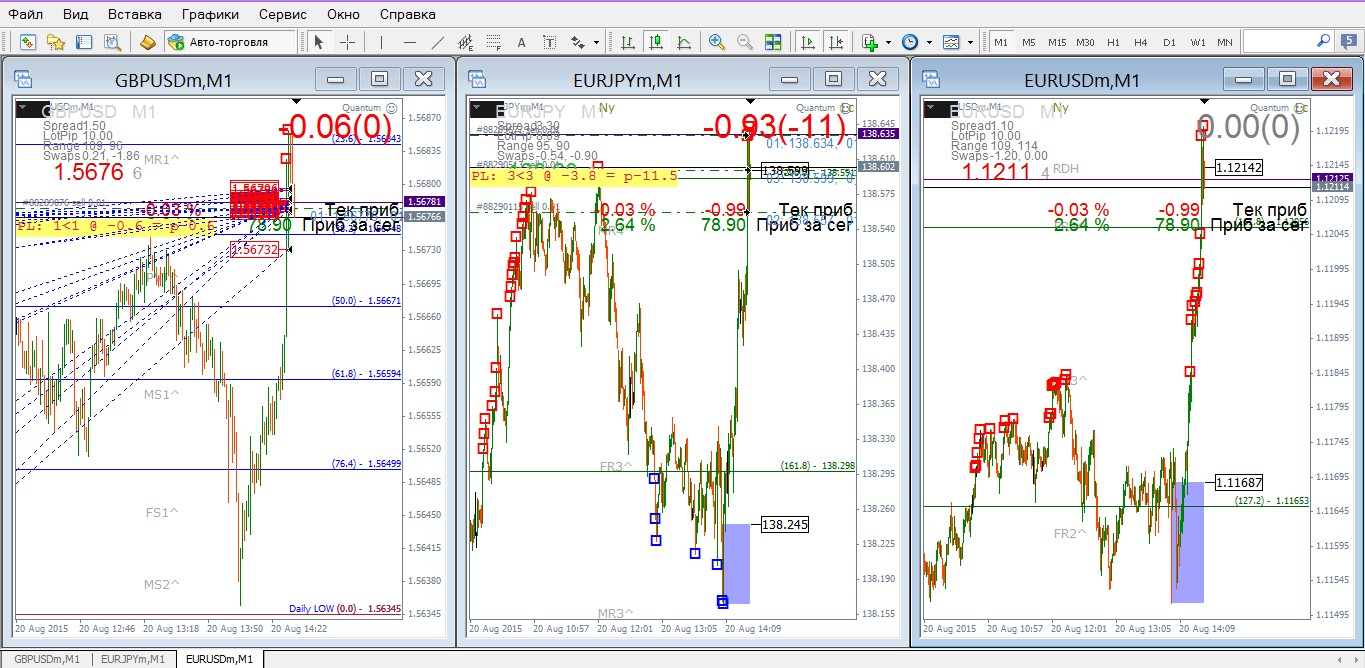Expand the periods dropdown arrow
Viewport: 1365px width, 668px height.
coord(929,42)
